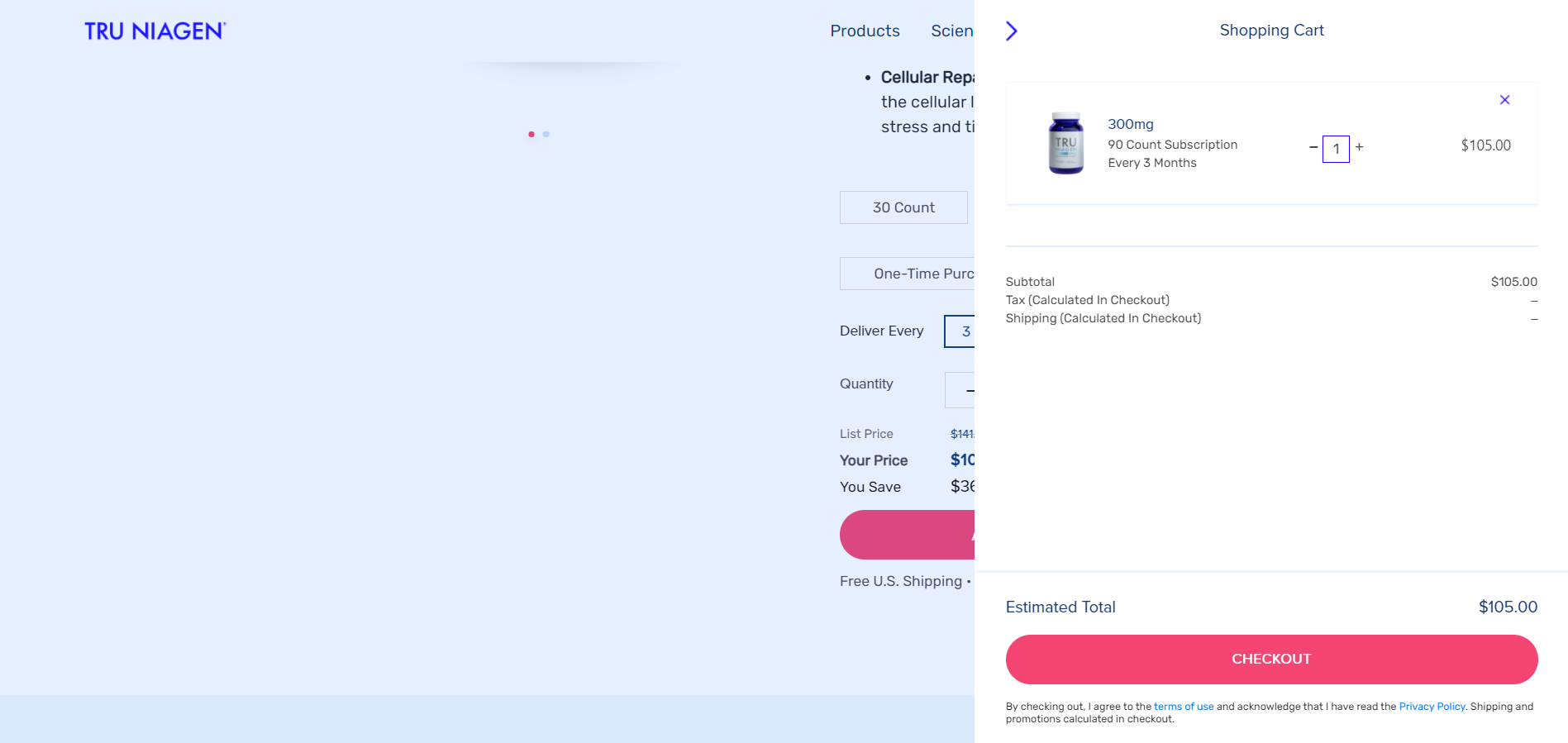Select the second carousel dot indicator

click(x=546, y=134)
